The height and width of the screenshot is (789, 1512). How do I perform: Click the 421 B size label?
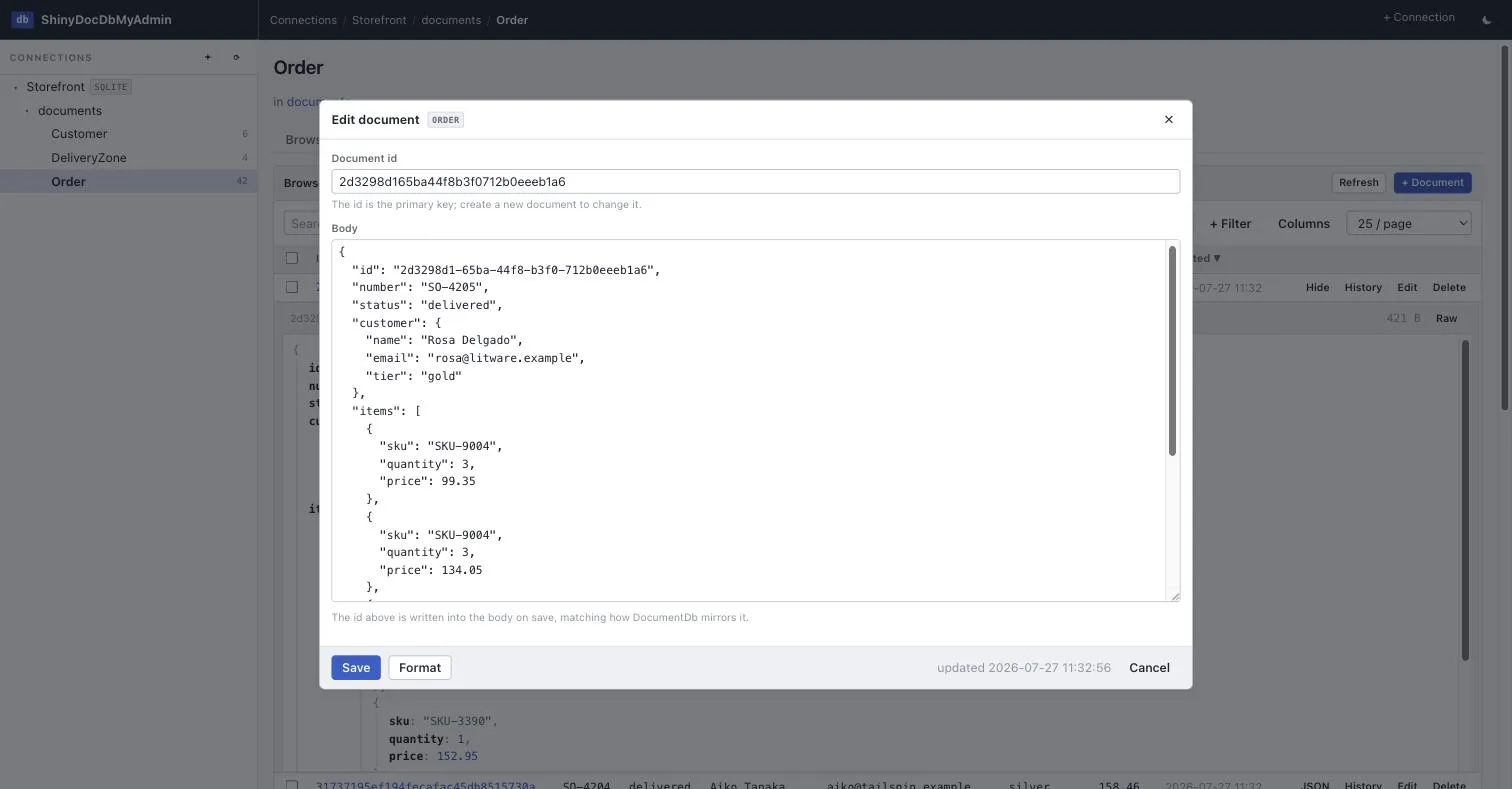[1403, 318]
